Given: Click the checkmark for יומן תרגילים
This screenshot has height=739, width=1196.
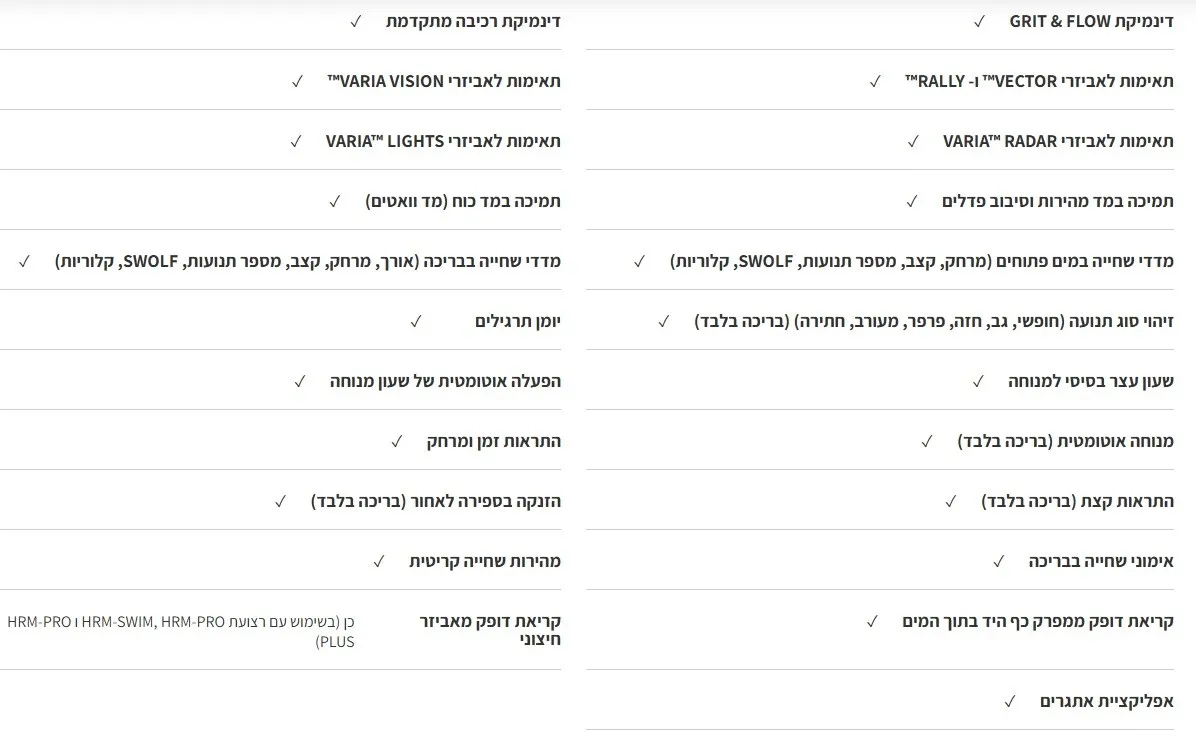Looking at the screenshot, I should pos(416,321).
